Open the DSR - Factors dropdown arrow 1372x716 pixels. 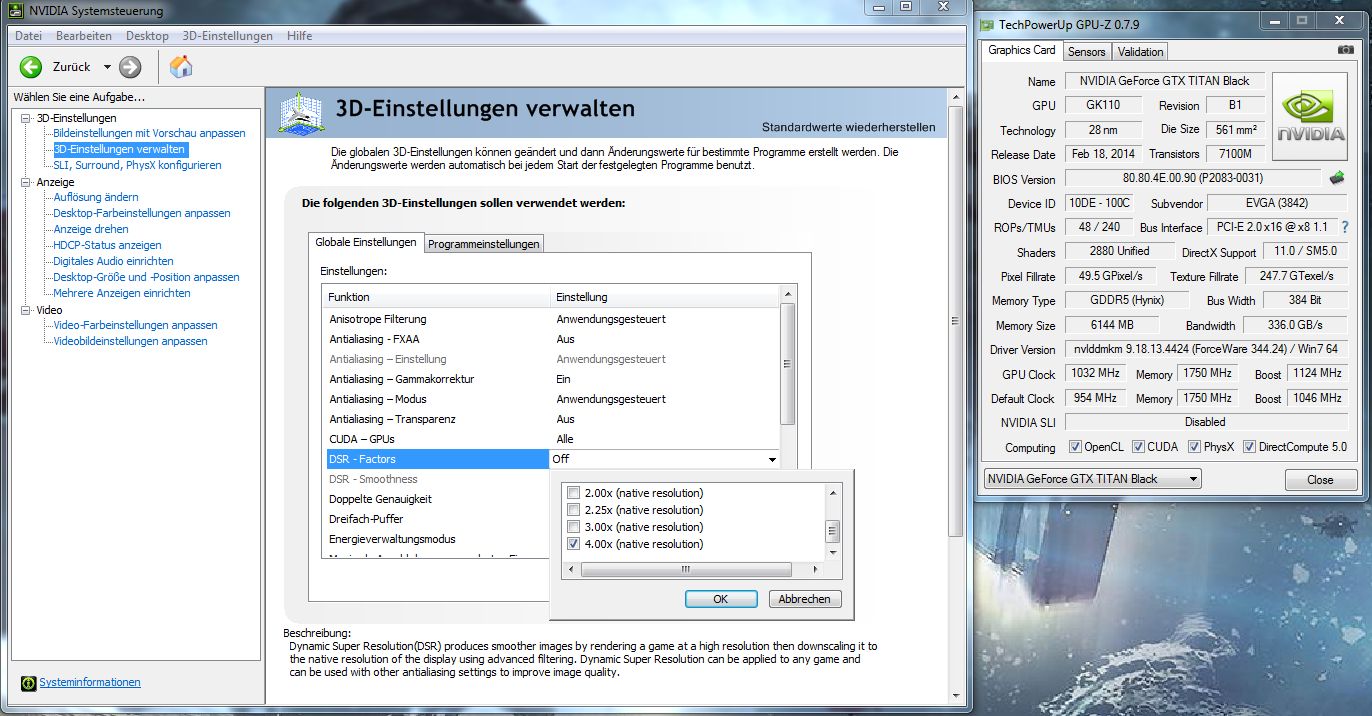[x=772, y=459]
